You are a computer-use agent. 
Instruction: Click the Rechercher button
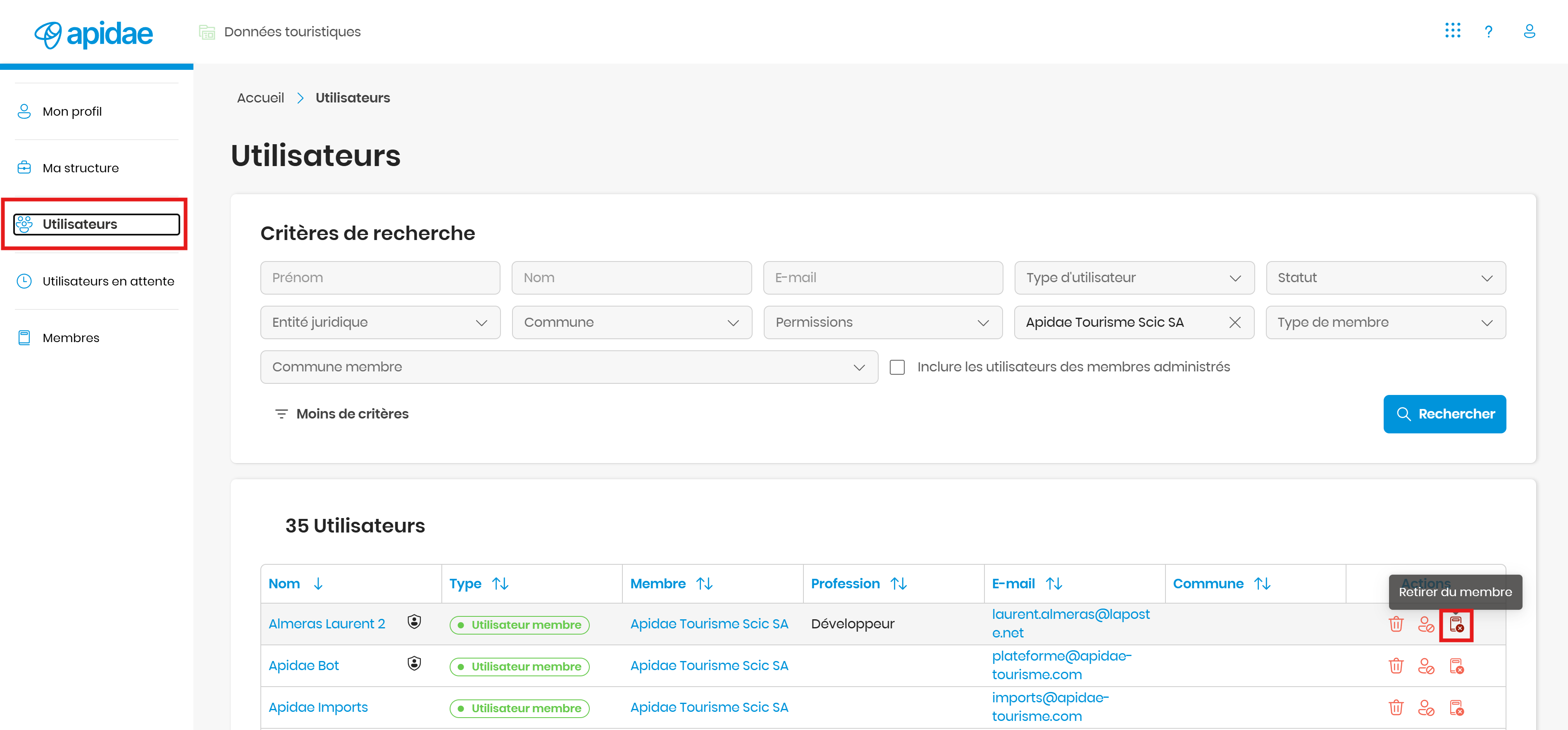(x=1444, y=414)
